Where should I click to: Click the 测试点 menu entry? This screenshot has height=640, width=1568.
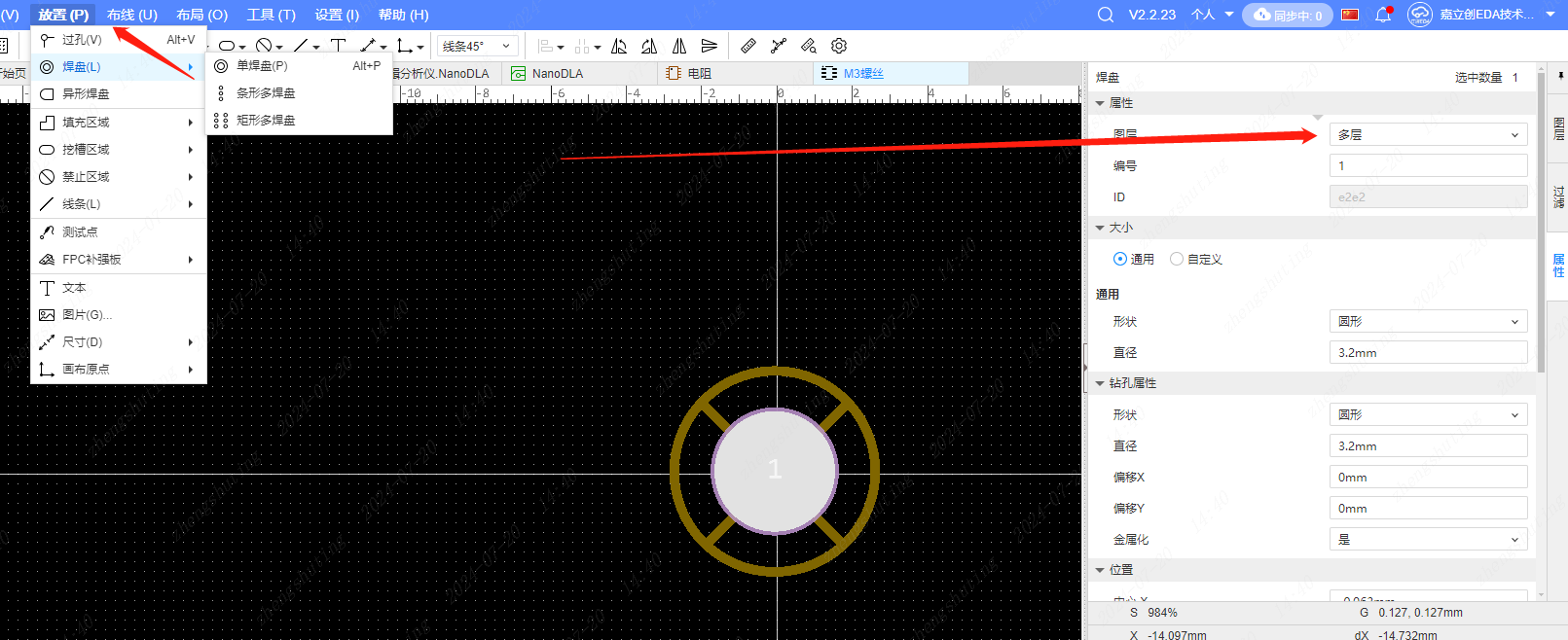click(x=80, y=232)
